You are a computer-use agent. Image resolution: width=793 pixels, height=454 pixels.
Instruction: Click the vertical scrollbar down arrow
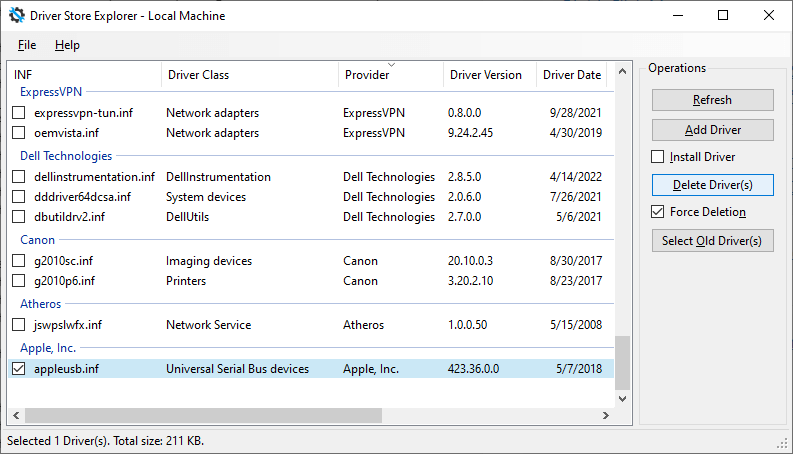point(623,399)
